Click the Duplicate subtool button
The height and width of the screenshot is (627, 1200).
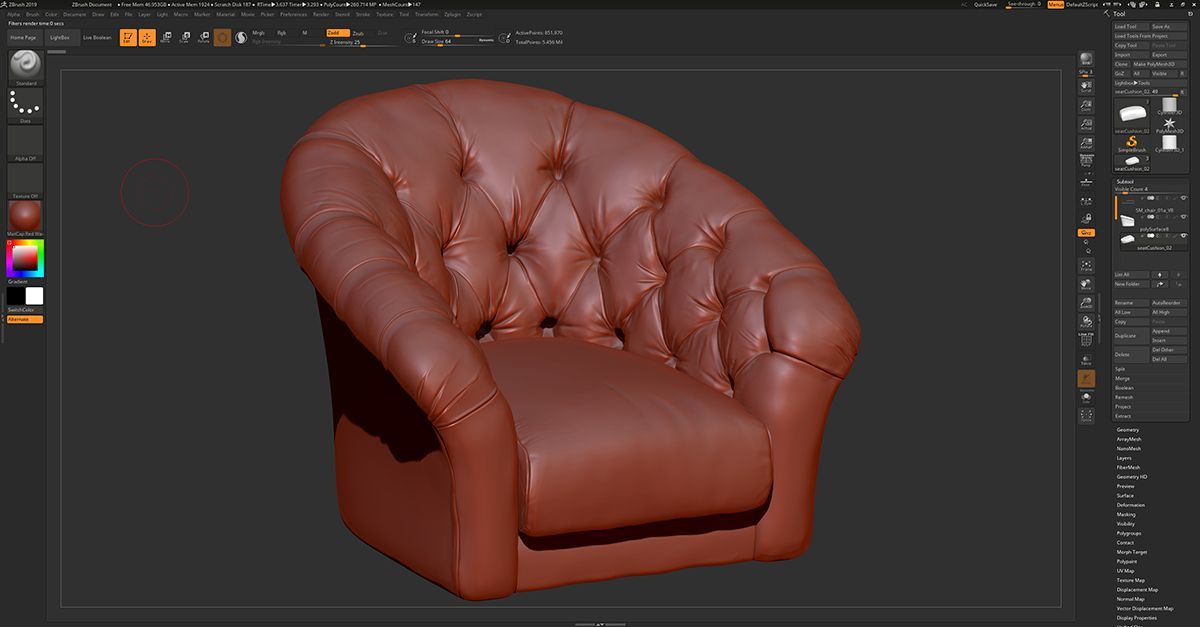1125,336
